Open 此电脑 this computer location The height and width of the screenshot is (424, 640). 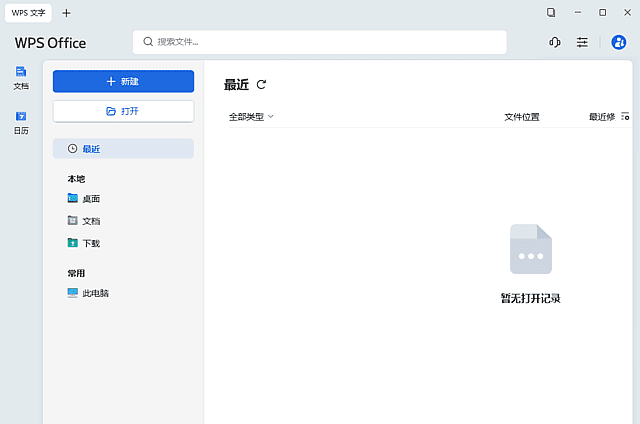tap(88, 293)
